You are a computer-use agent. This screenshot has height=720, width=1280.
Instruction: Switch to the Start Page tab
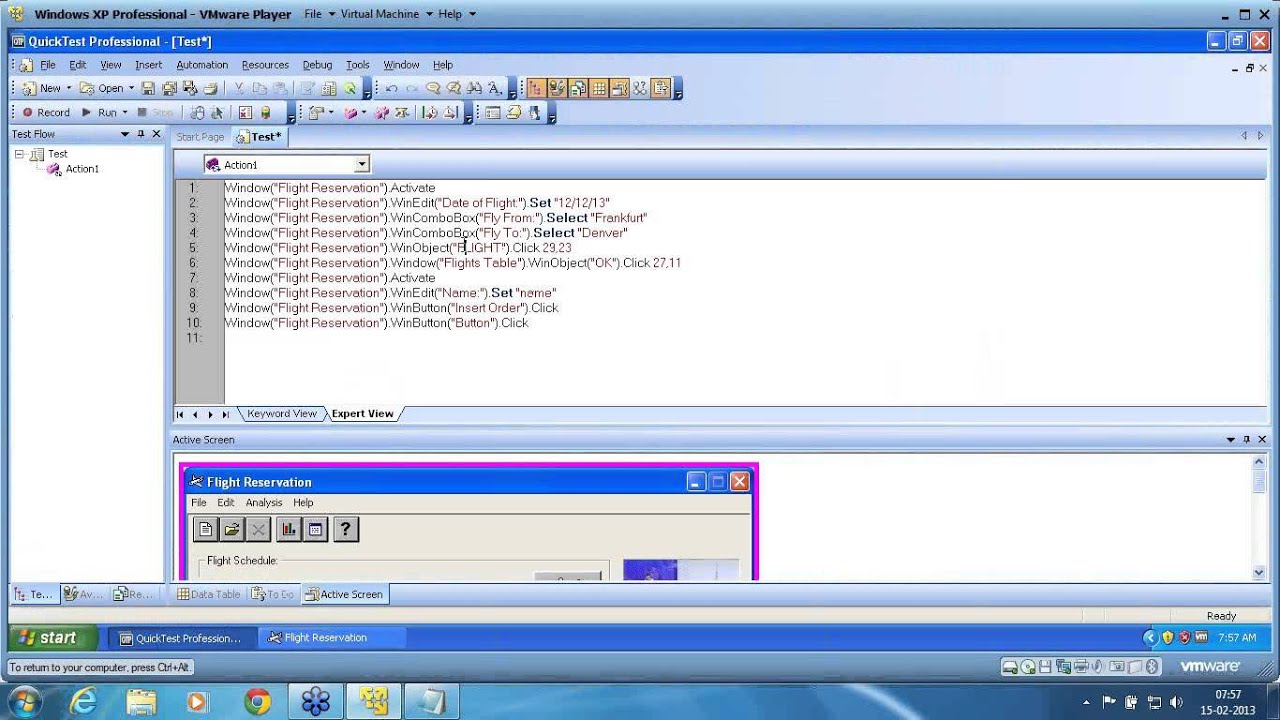coord(200,137)
